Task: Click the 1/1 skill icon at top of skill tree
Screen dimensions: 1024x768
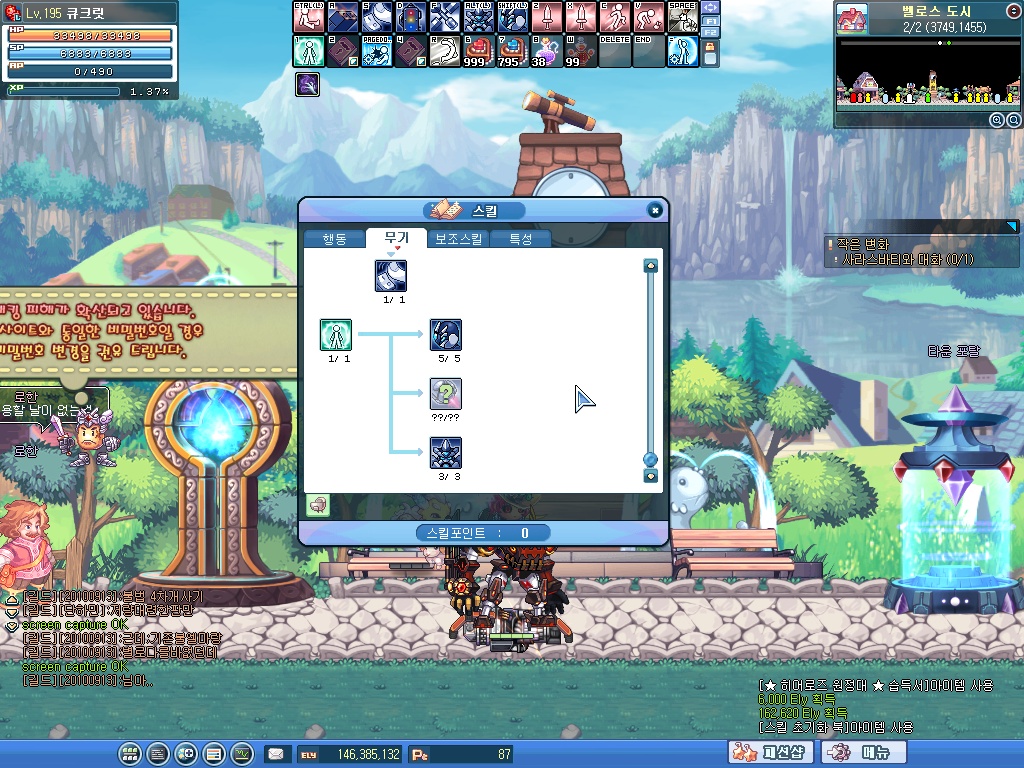Action: [x=391, y=276]
